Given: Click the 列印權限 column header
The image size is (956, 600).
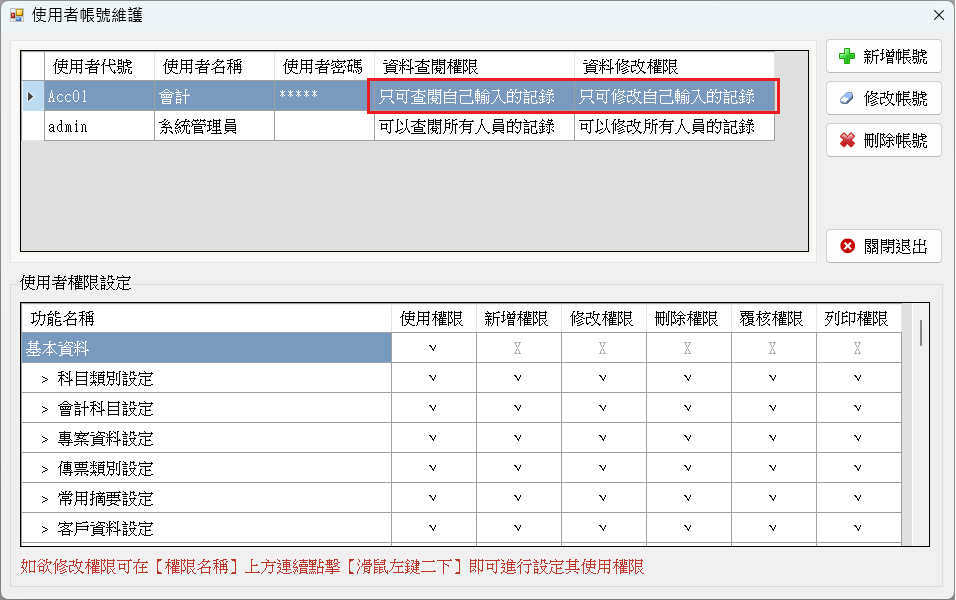Looking at the screenshot, I should tap(858, 318).
